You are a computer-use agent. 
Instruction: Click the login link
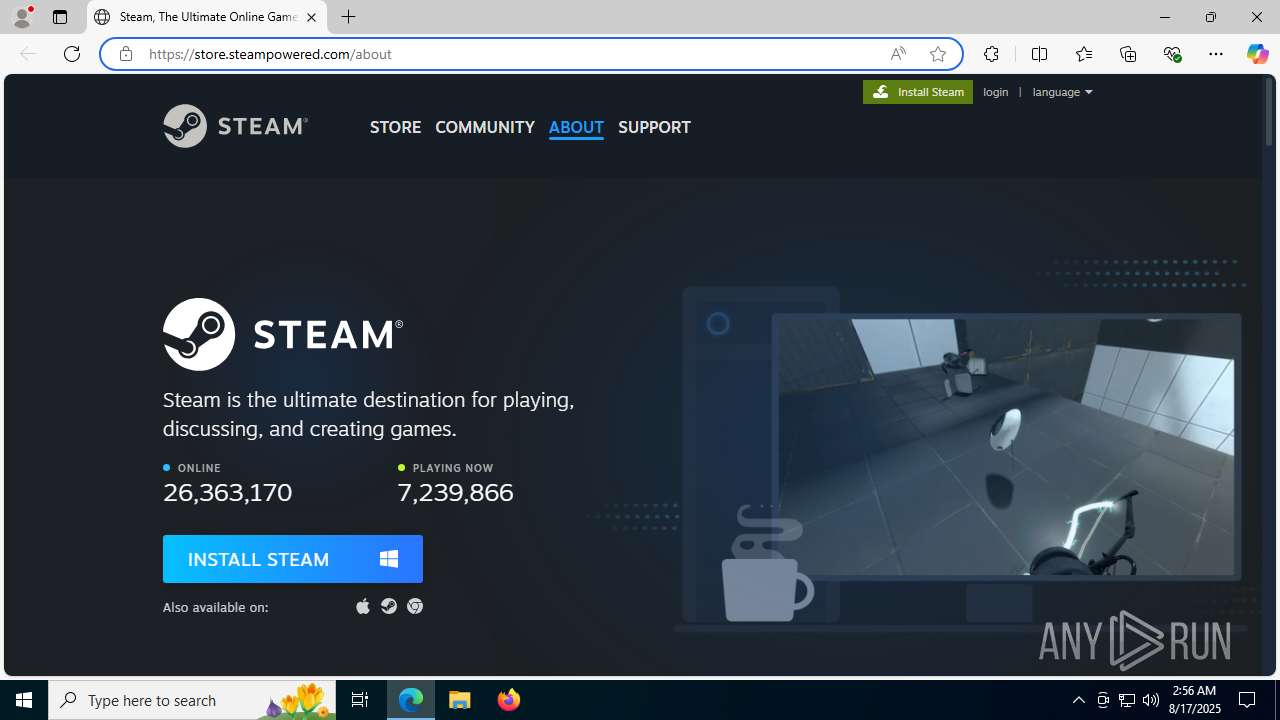click(996, 92)
